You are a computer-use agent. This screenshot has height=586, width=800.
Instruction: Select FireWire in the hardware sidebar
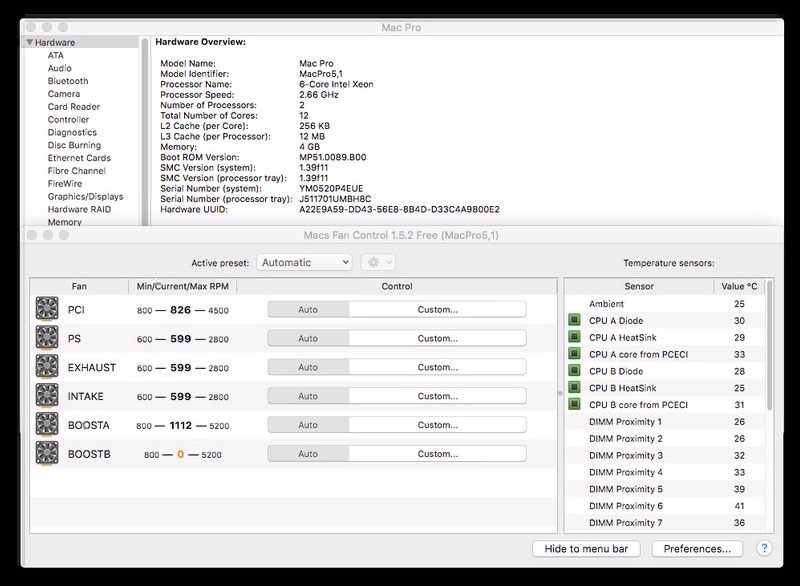tap(65, 184)
